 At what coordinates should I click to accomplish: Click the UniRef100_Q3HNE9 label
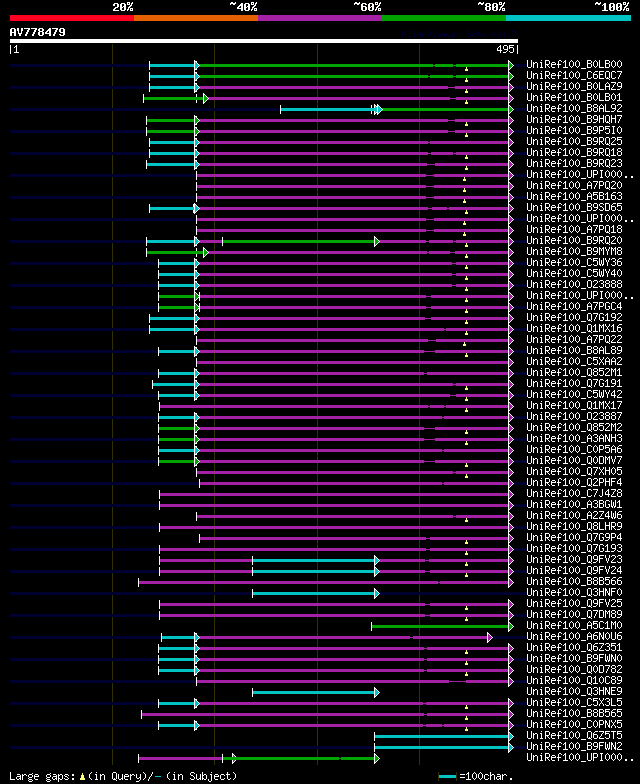pos(574,692)
